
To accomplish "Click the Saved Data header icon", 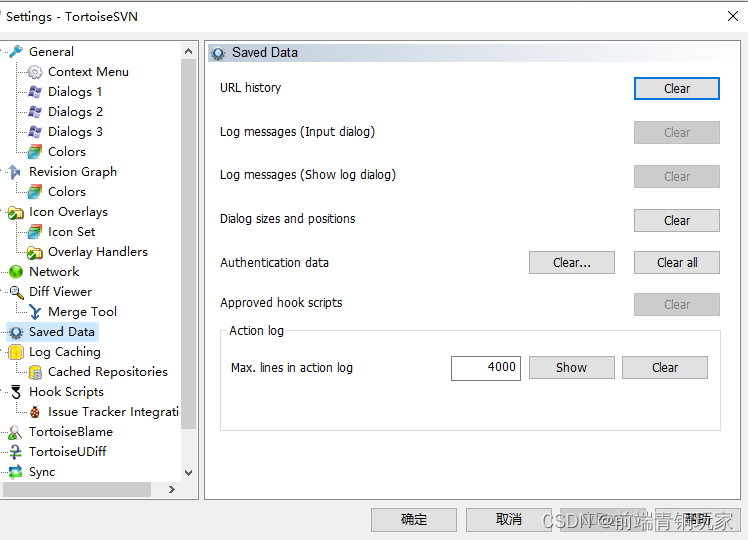I will coord(218,53).
